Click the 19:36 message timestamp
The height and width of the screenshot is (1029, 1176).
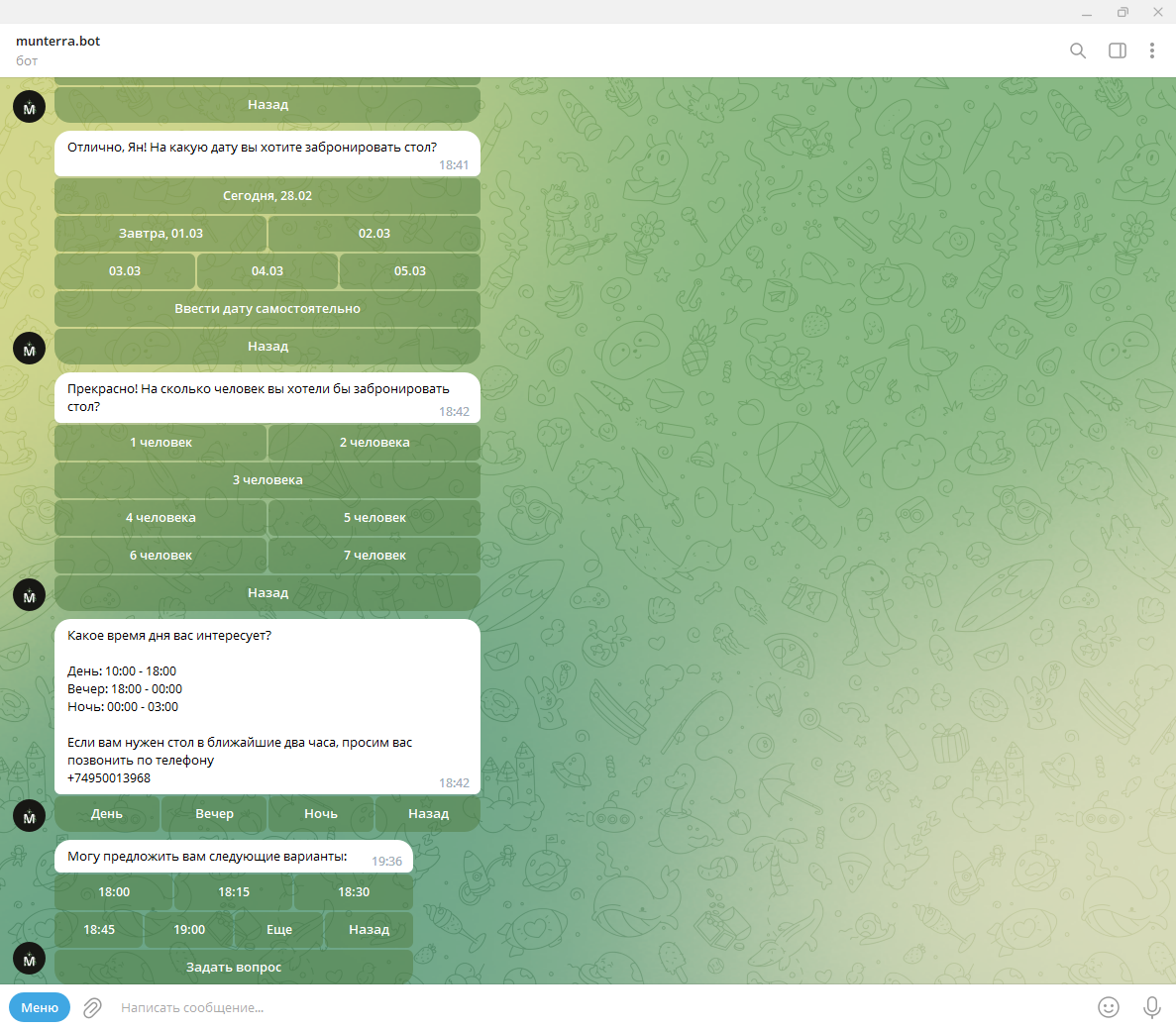(387, 861)
